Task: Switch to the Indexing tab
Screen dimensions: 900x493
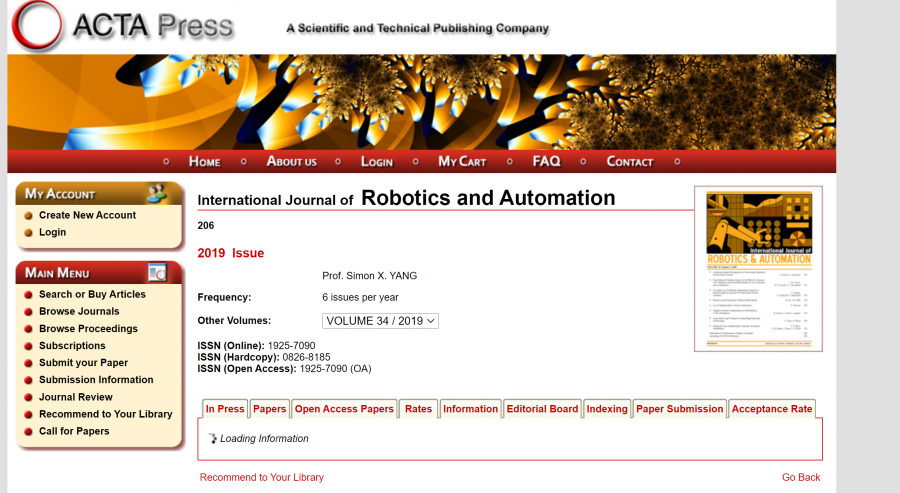Action: coord(607,409)
